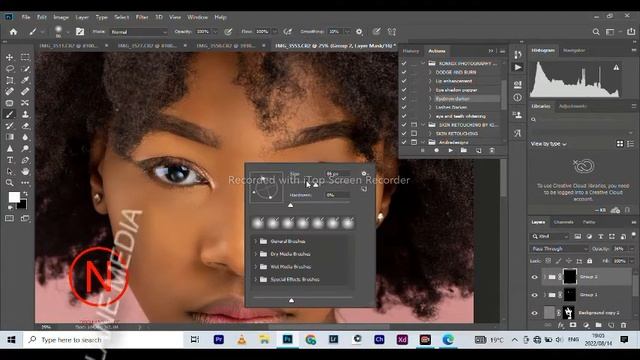
Task: Toggle the Lashes Darken action checkmark
Action: coord(404,107)
